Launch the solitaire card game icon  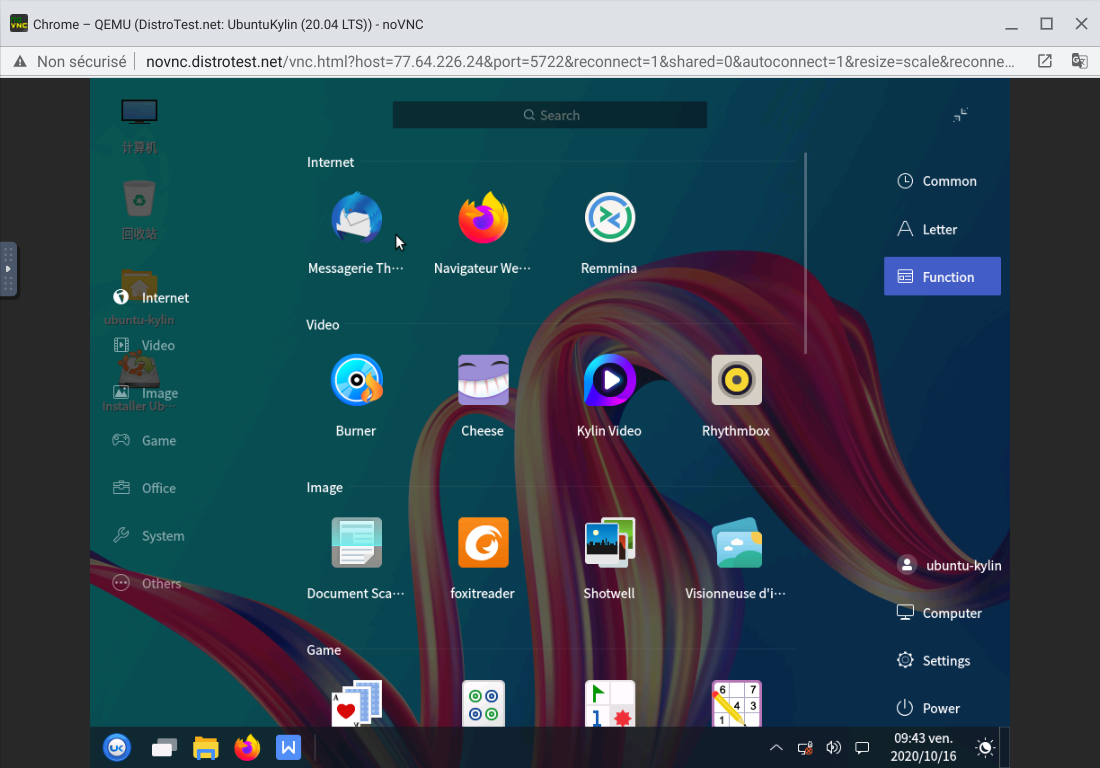tap(356, 703)
